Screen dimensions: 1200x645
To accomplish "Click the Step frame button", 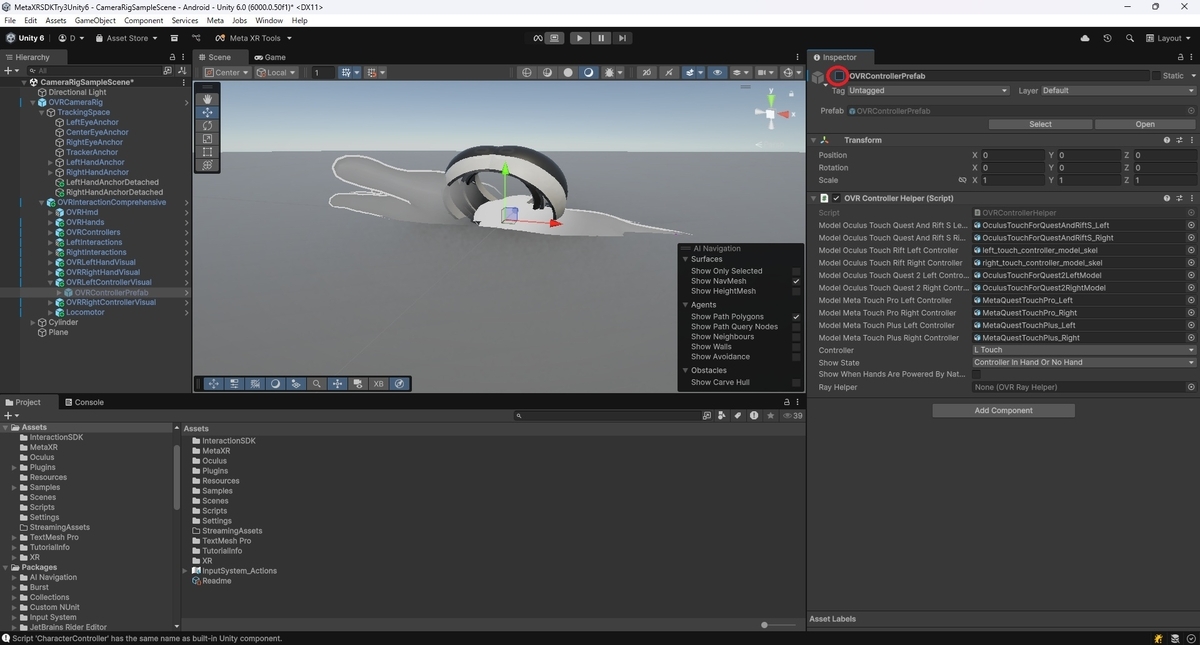I will 622,38.
